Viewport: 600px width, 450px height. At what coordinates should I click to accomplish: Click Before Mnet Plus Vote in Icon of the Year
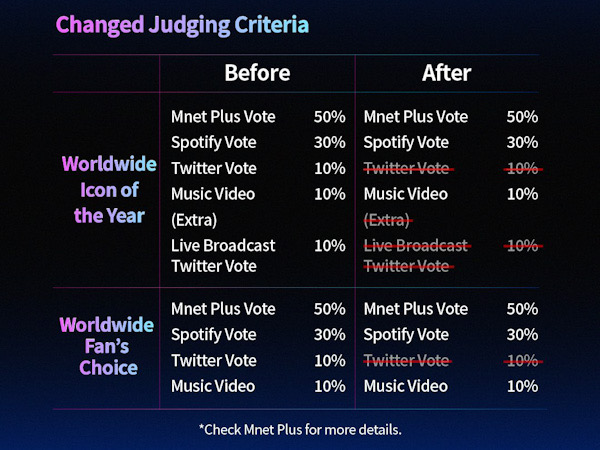pos(223,117)
